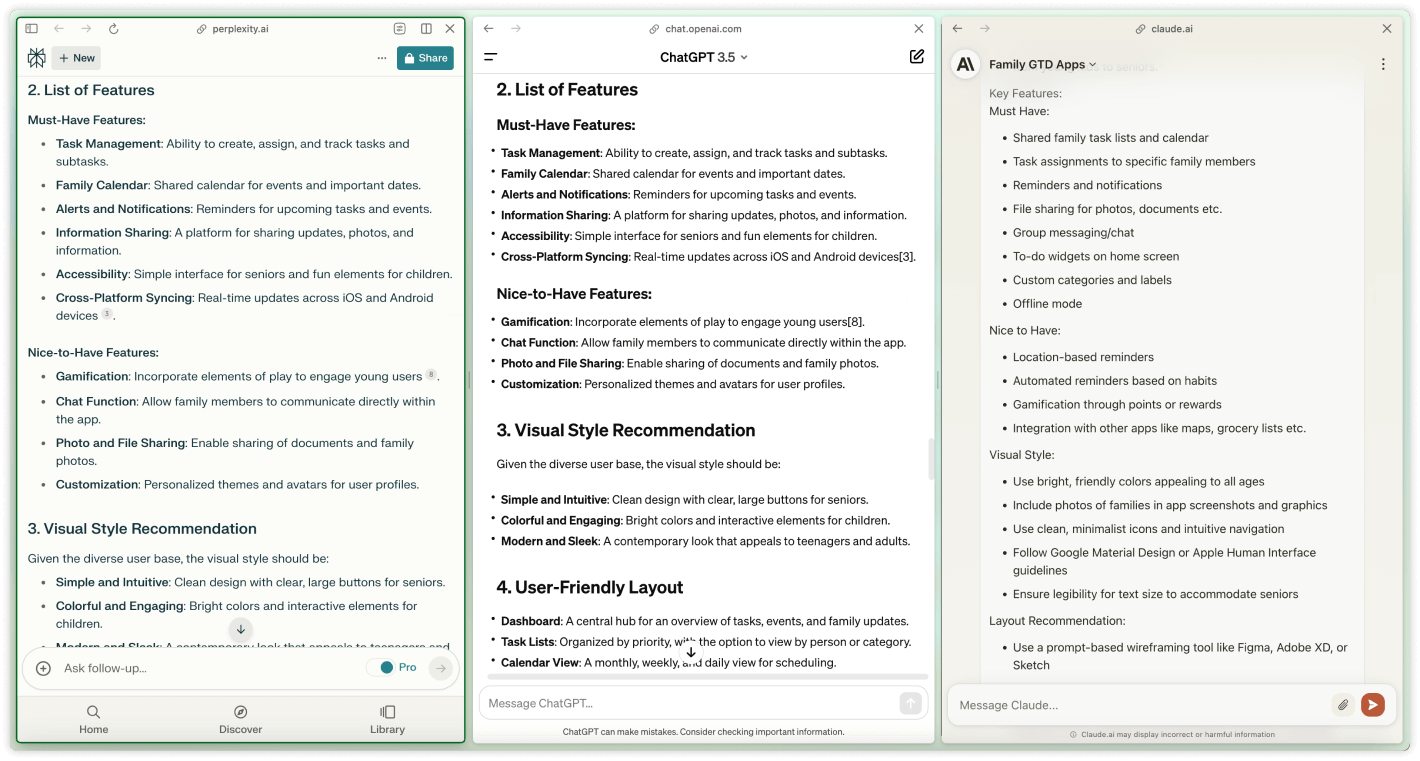
Task: Click the 'Offline mode' bullet in Claude
Action: click(1047, 304)
